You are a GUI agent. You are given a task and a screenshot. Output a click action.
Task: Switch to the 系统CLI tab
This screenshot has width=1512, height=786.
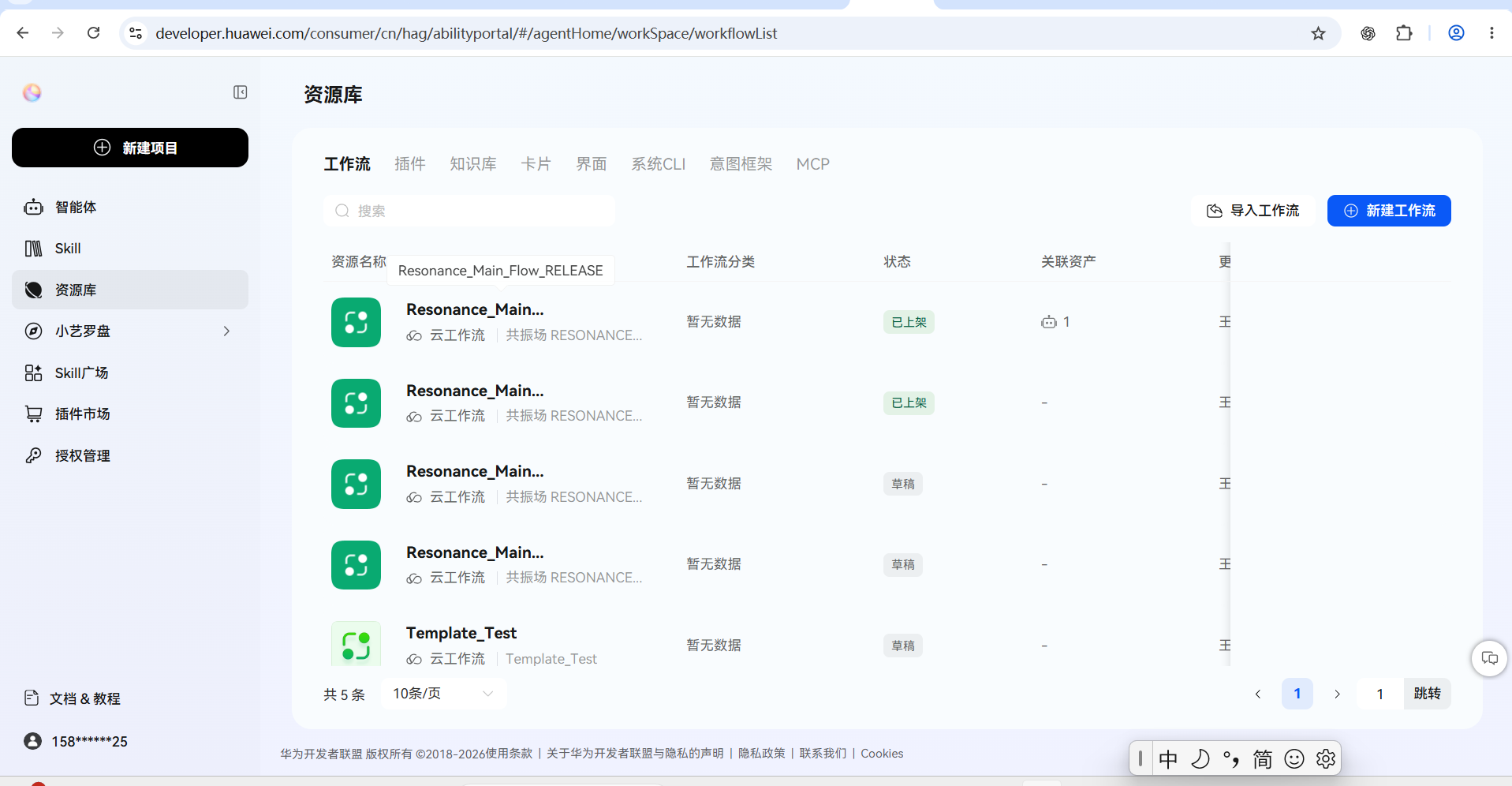(x=659, y=164)
